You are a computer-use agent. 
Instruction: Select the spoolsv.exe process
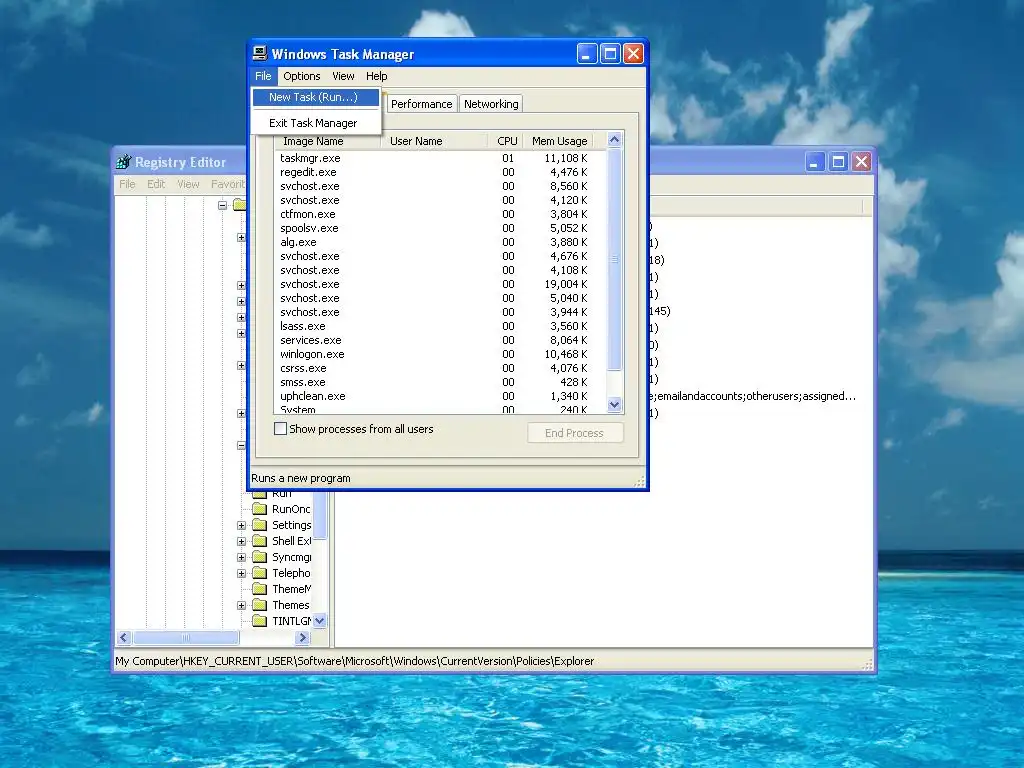coord(309,229)
